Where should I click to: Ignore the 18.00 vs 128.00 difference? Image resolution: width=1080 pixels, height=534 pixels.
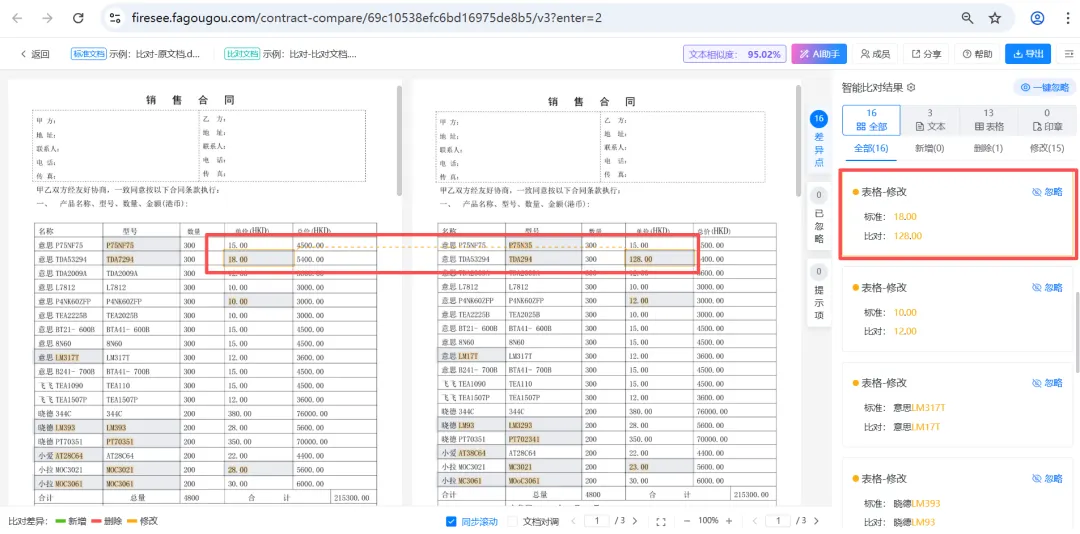(1047, 192)
